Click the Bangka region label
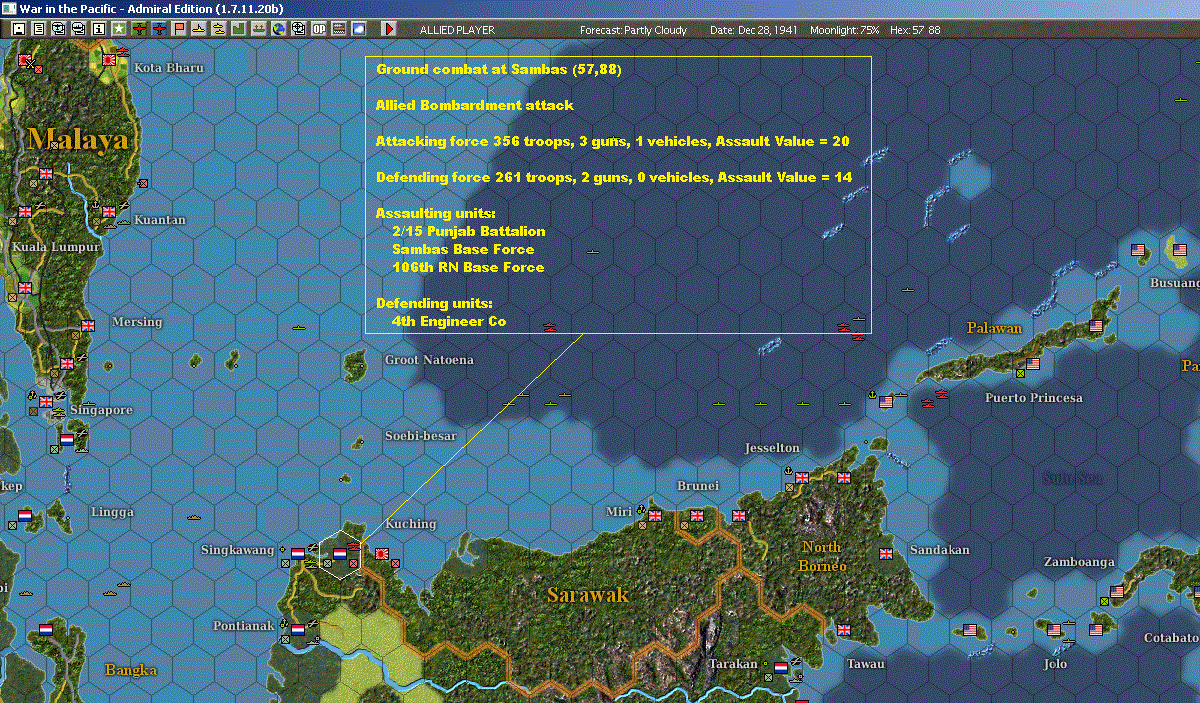The width and height of the screenshot is (1200, 703). pyautogui.click(x=131, y=669)
